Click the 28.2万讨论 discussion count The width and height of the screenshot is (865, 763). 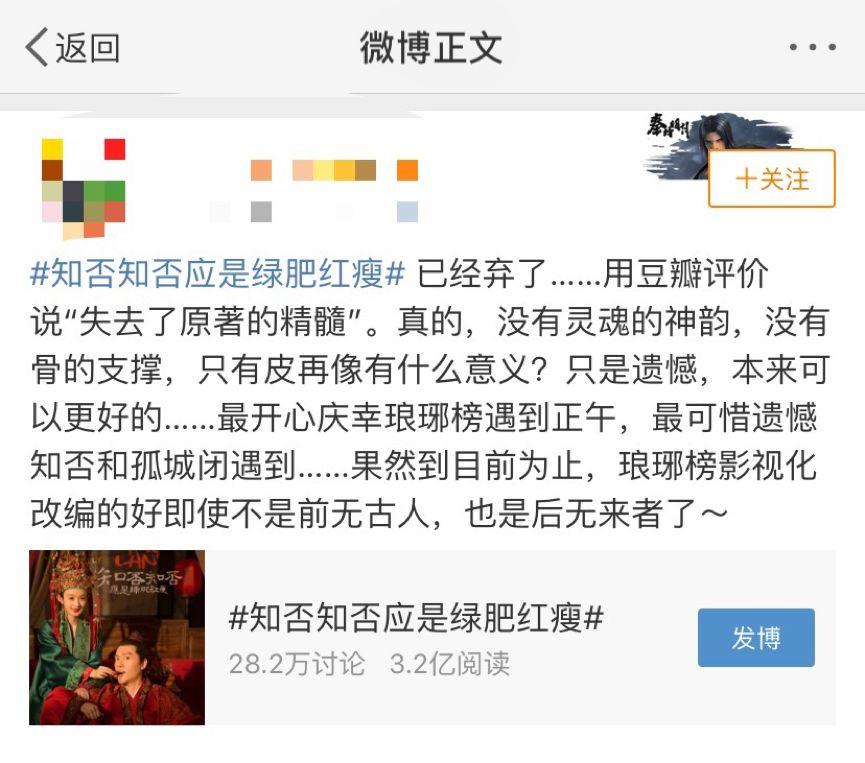(297, 663)
